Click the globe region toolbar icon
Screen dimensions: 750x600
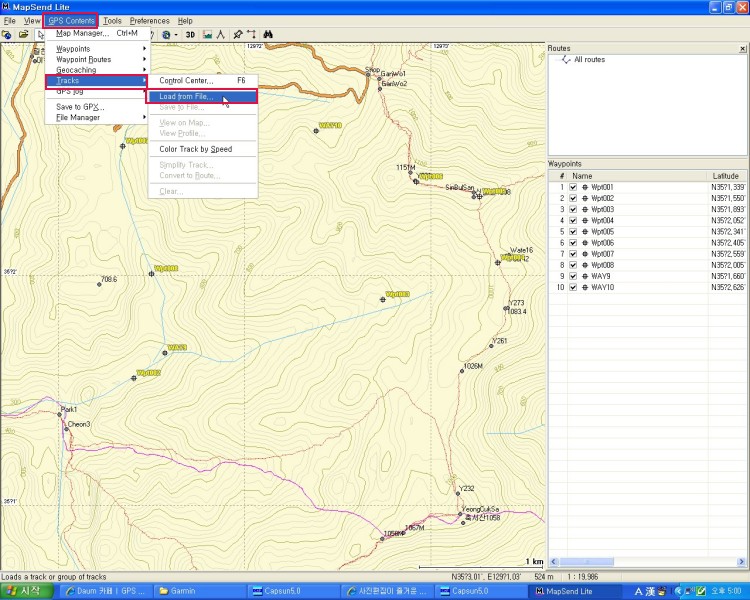coord(166,34)
